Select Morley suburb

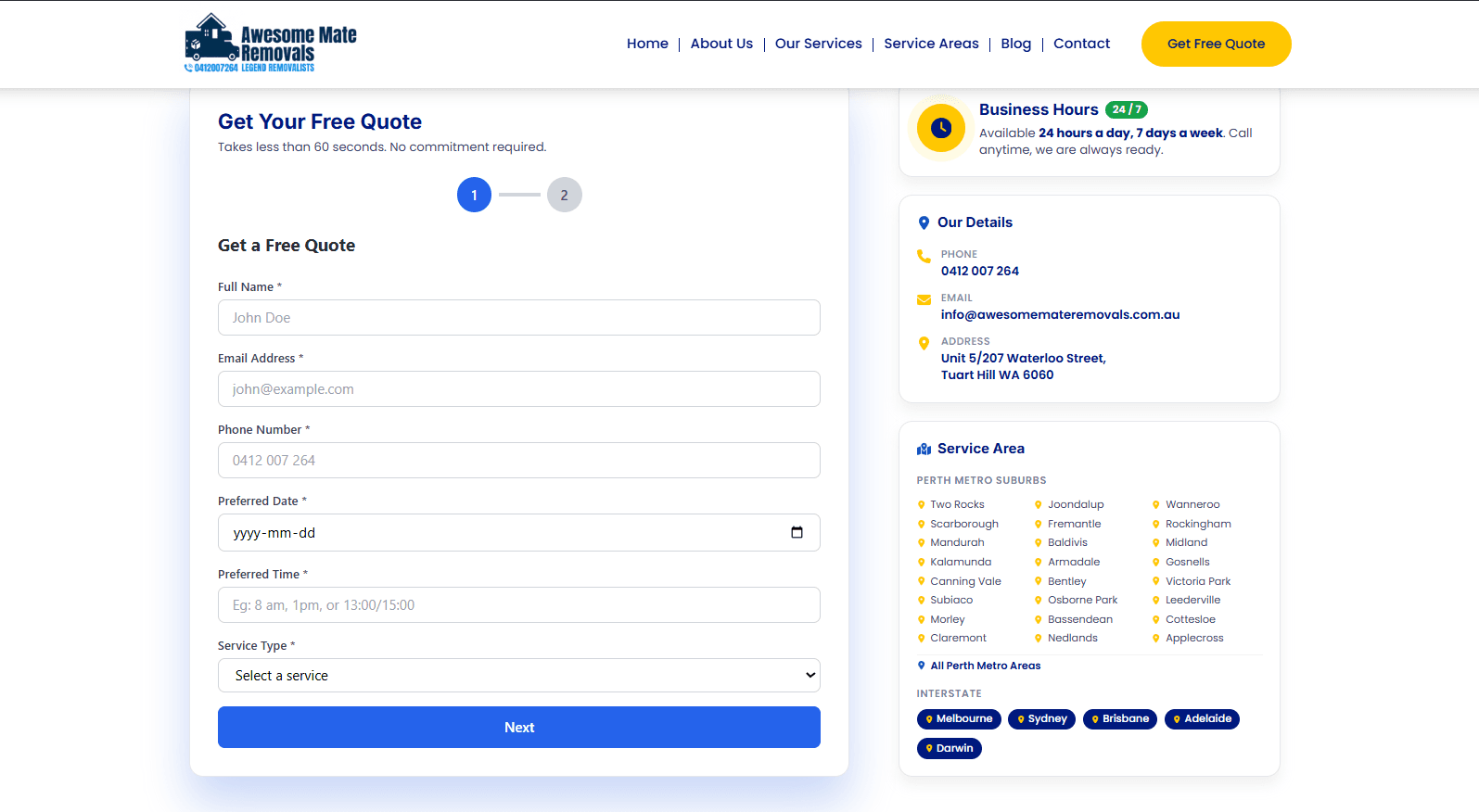(x=947, y=619)
